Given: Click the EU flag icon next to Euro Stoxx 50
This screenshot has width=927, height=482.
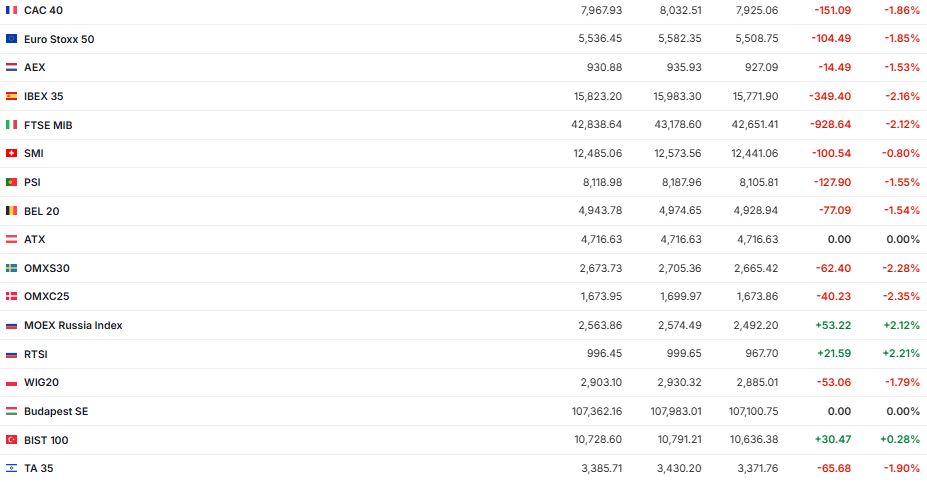Looking at the screenshot, I should pos(11,39).
